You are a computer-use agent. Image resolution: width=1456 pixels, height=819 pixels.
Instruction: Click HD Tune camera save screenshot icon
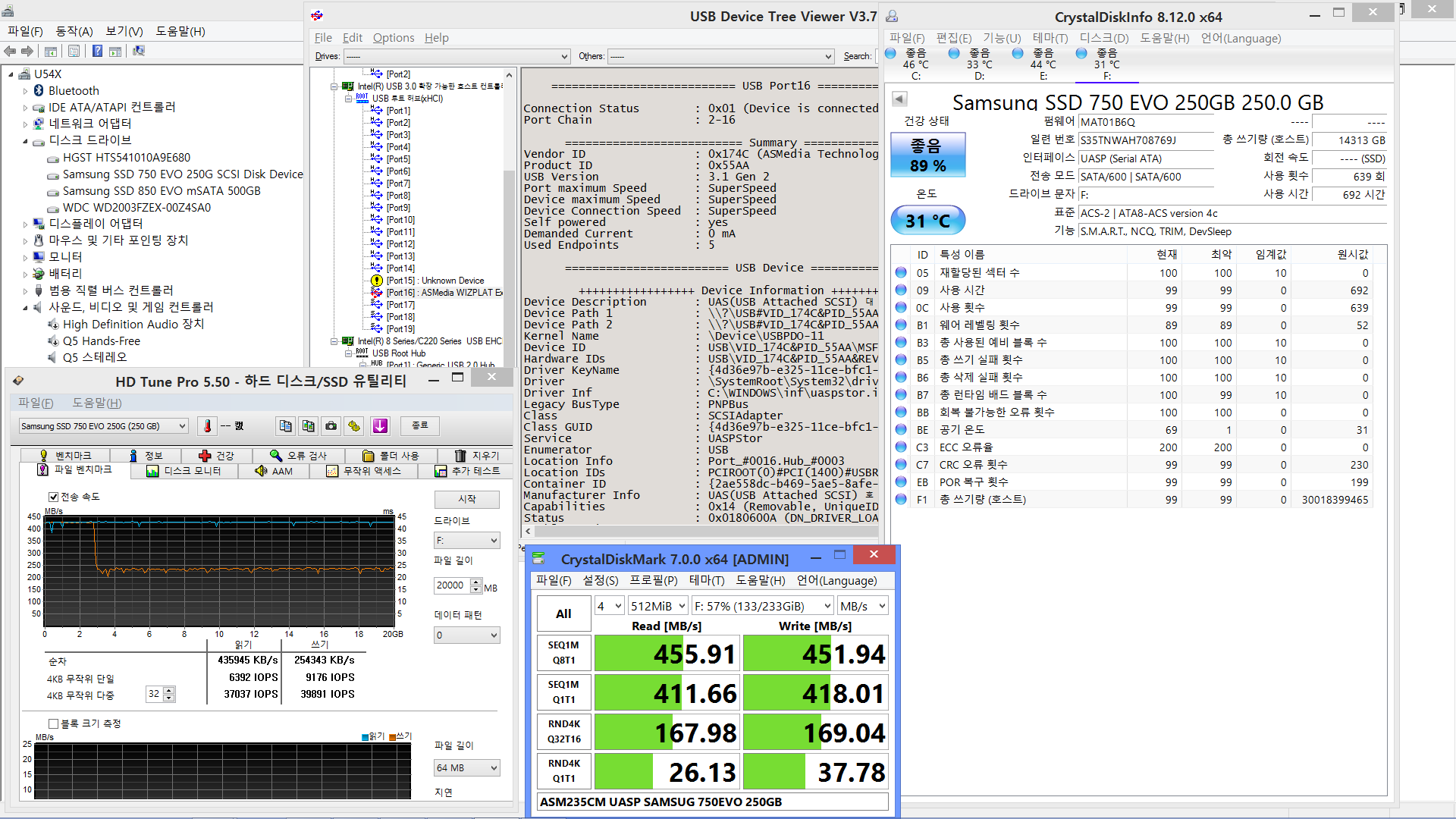click(x=331, y=426)
